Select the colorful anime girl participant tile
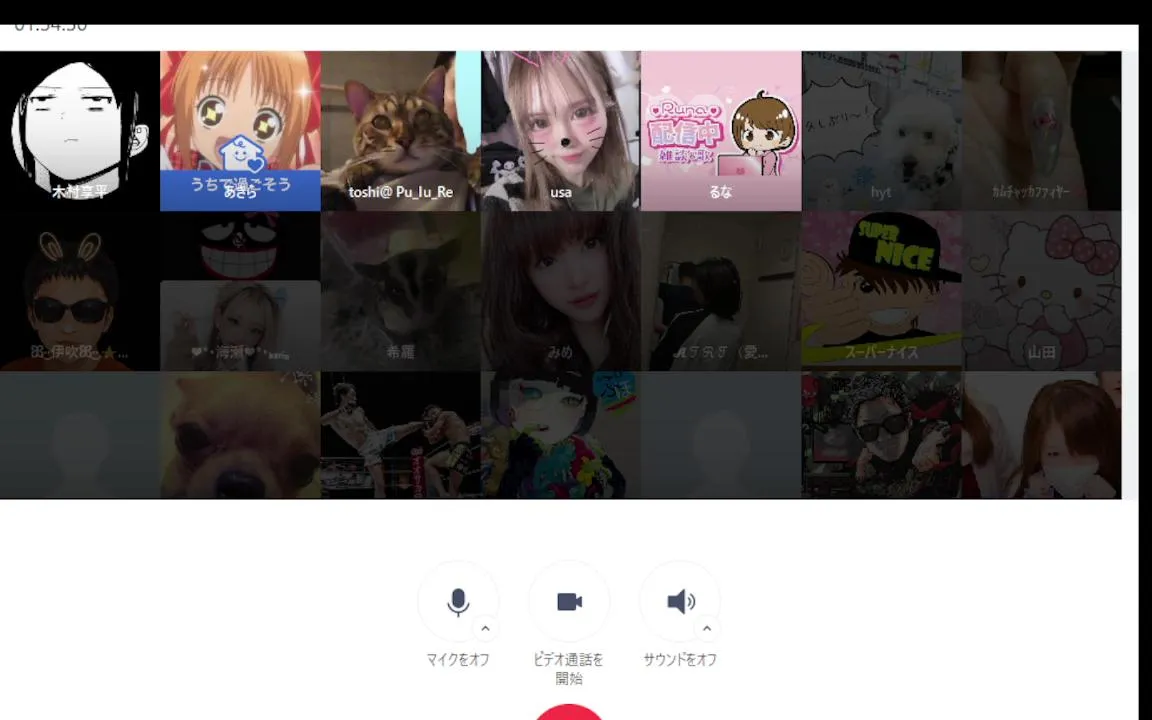1152x720 pixels. click(x=561, y=435)
